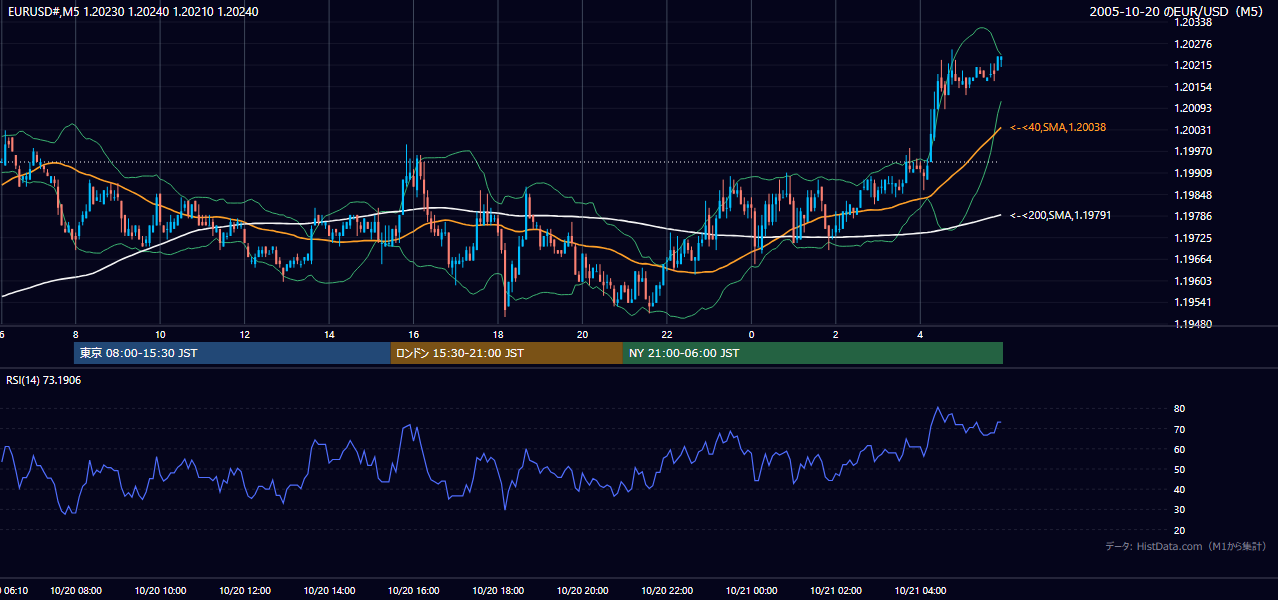
Task: Click the 10/20 16:00 time label
Action: click(x=414, y=590)
